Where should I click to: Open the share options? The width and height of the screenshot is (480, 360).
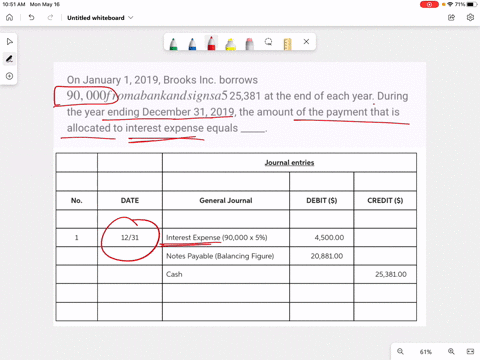[451, 18]
